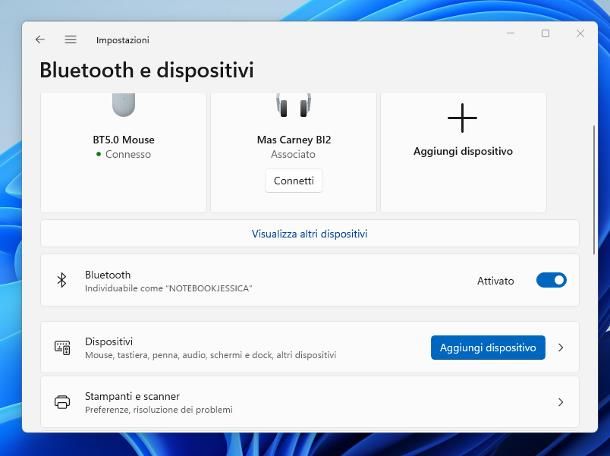
Task: Turn off the Bluetooth toggle
Action: pos(551,280)
